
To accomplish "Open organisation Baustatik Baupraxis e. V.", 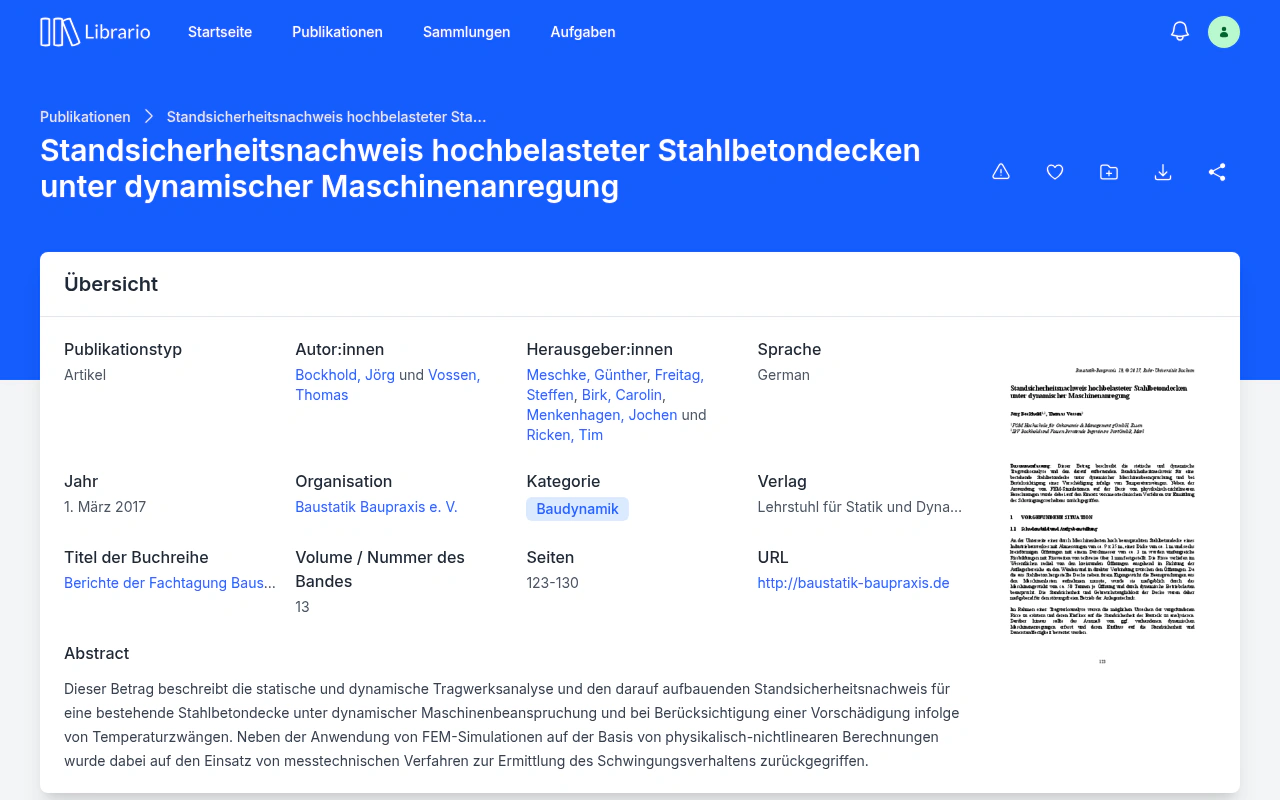I will pyautogui.click(x=376, y=507).
